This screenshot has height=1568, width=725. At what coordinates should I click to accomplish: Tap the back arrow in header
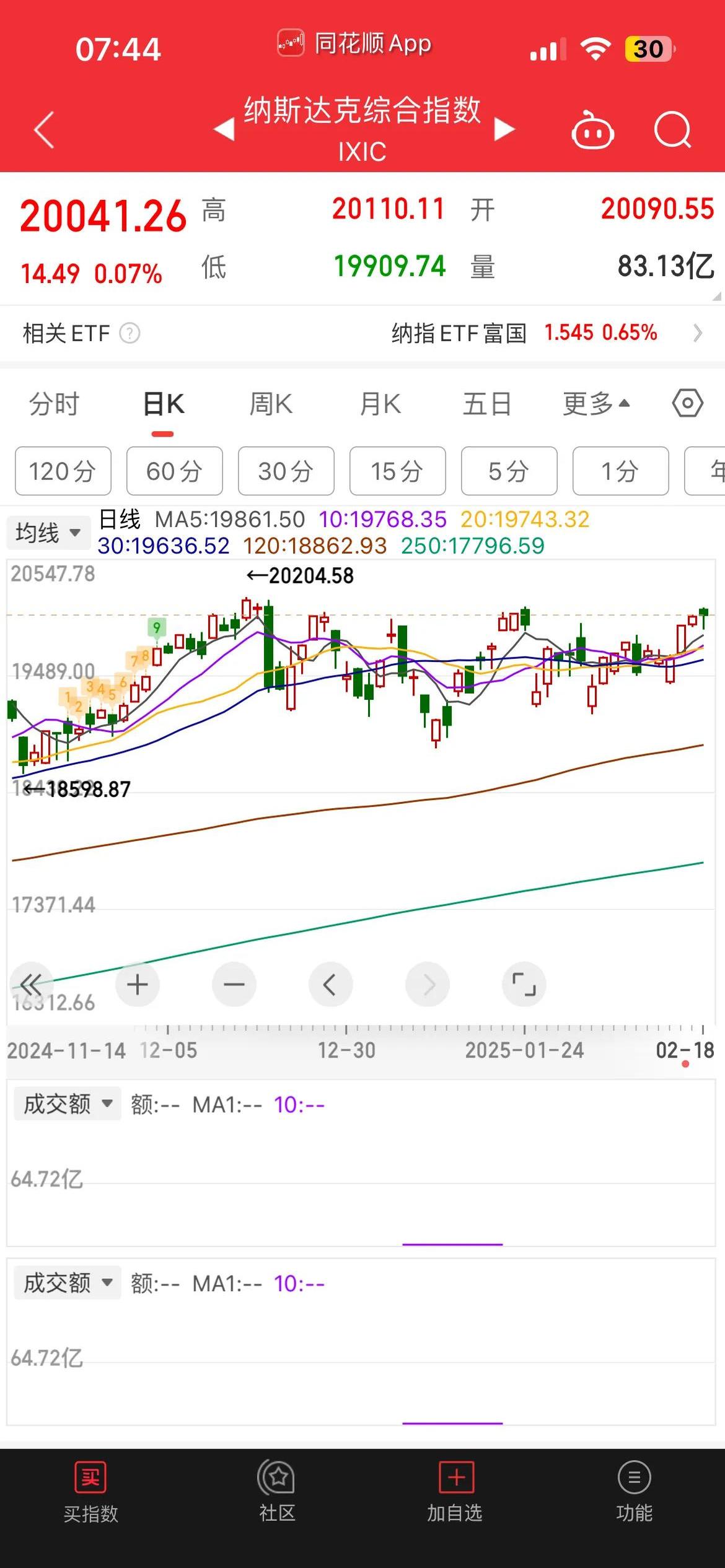click(x=45, y=130)
